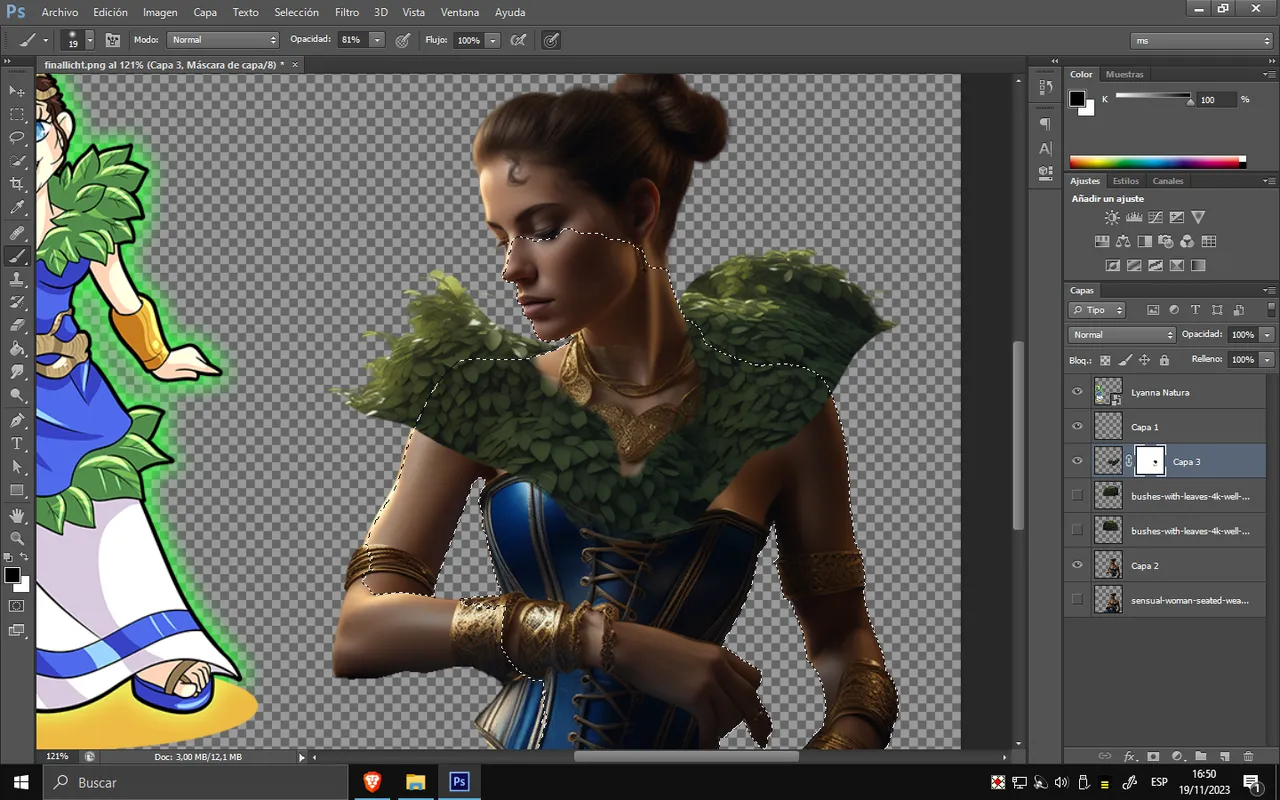Open the brush preset picker arrow
This screenshot has width=1280, height=800.
(x=89, y=40)
